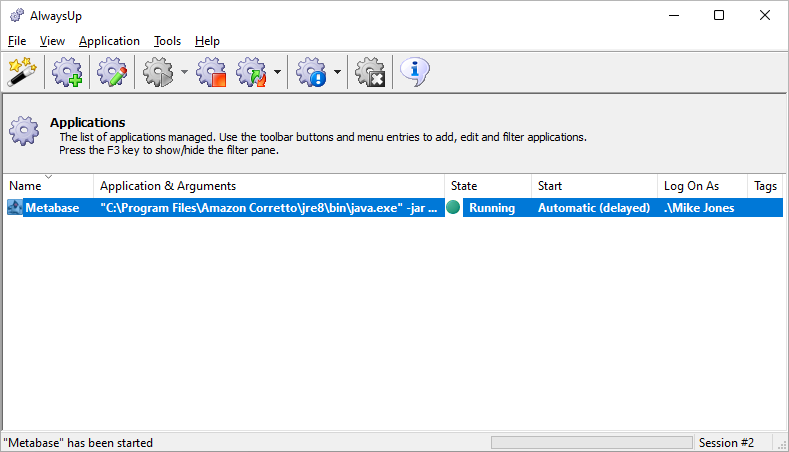Image resolution: width=789 pixels, height=452 pixels.
Task: Sort by Application & Arguments column header
Action: 269,186
